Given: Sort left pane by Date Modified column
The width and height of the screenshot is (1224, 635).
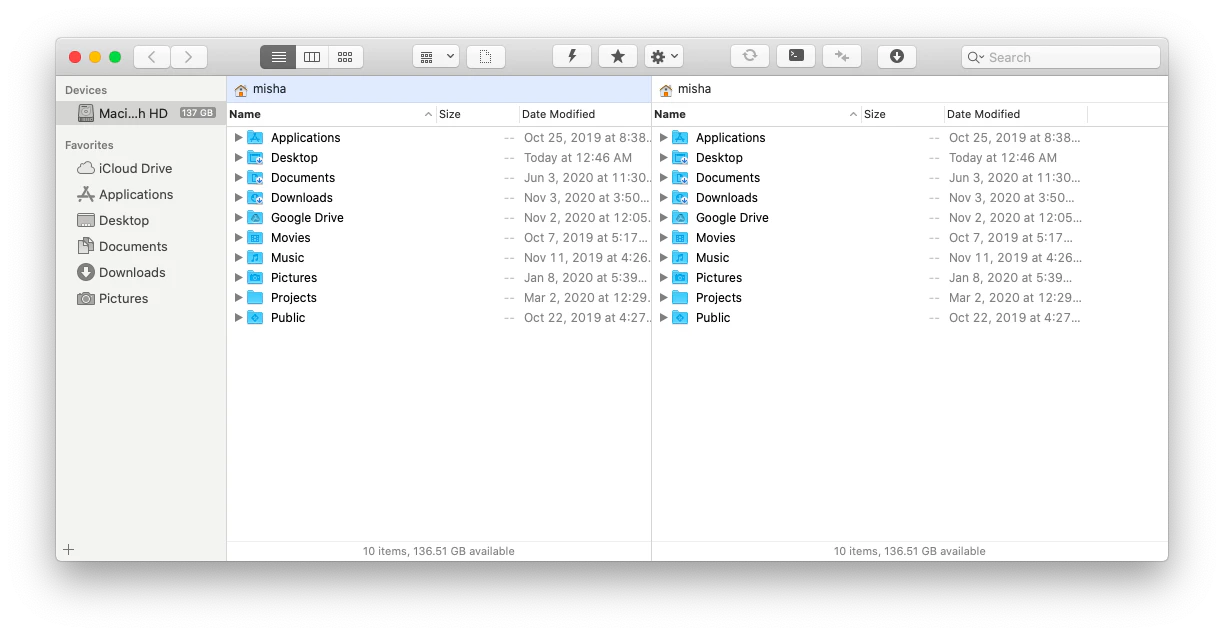Looking at the screenshot, I should point(558,114).
